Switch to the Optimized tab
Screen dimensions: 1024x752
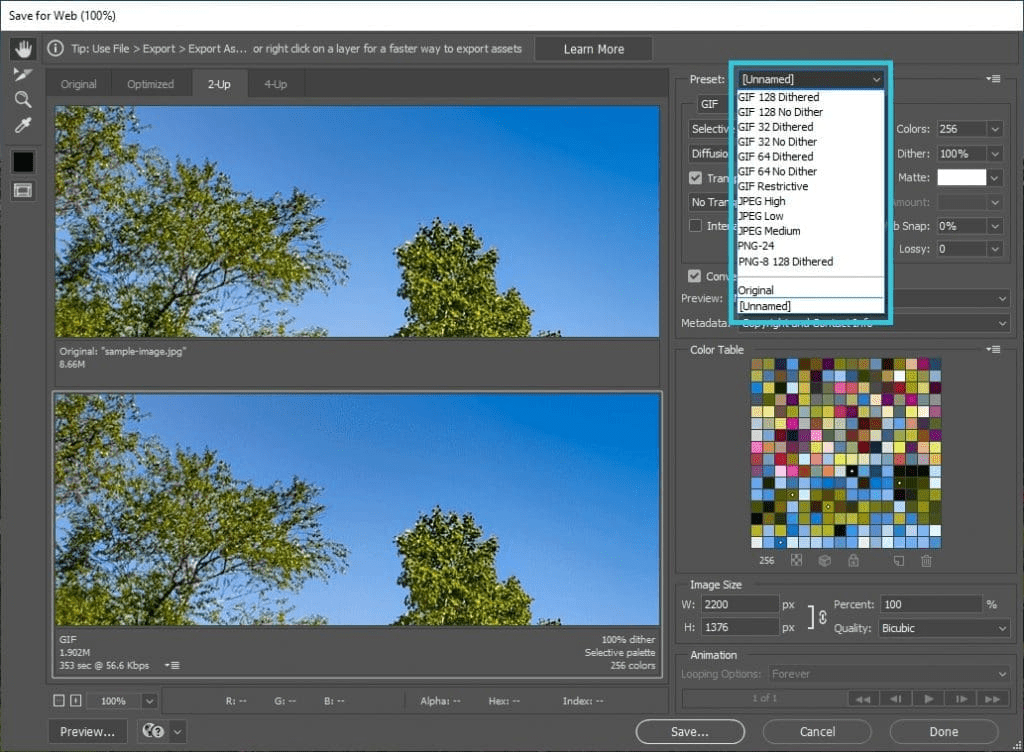point(150,84)
